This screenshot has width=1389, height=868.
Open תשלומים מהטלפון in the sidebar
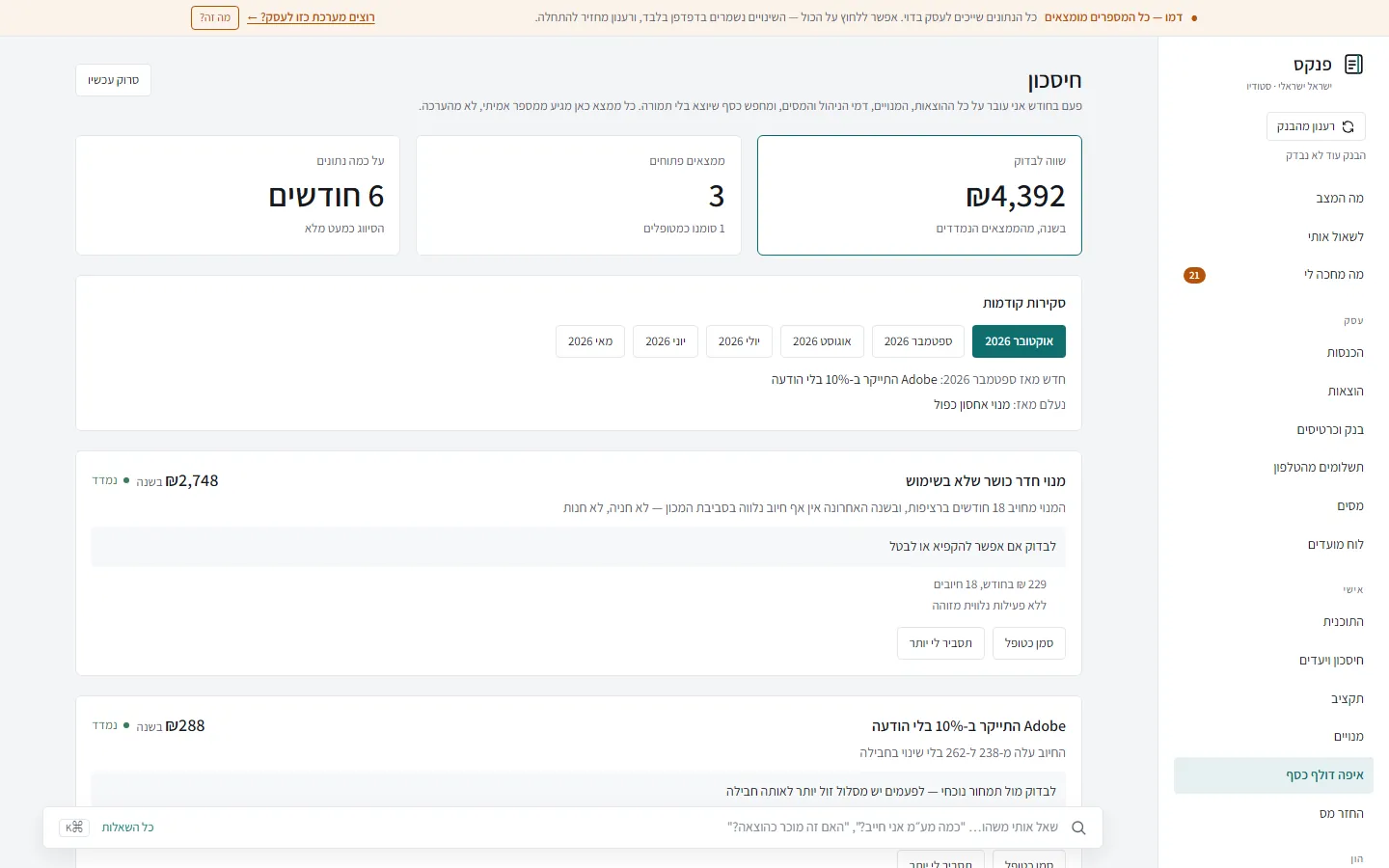[1273, 468]
